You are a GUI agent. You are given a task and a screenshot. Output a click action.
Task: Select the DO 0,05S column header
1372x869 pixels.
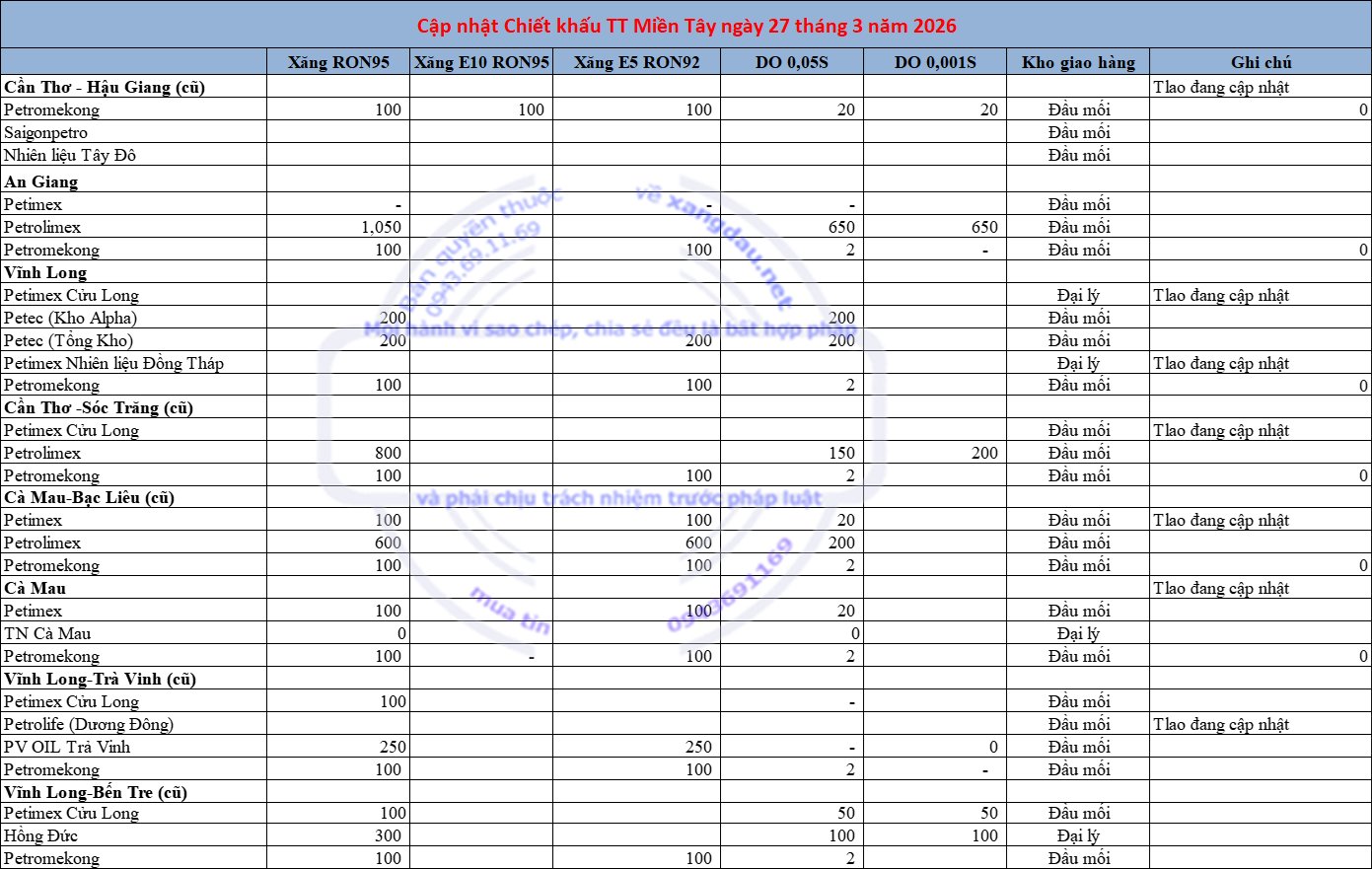(792, 62)
